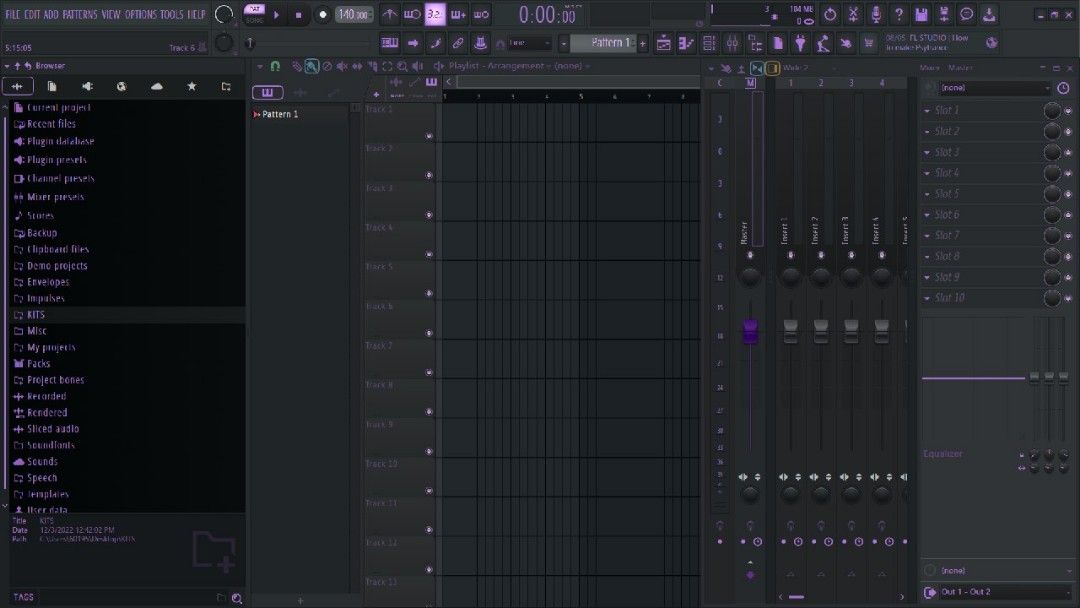This screenshot has height=608, width=1080.
Task: Expand the Slot 3 effect menu arrow
Action: click(x=927, y=153)
